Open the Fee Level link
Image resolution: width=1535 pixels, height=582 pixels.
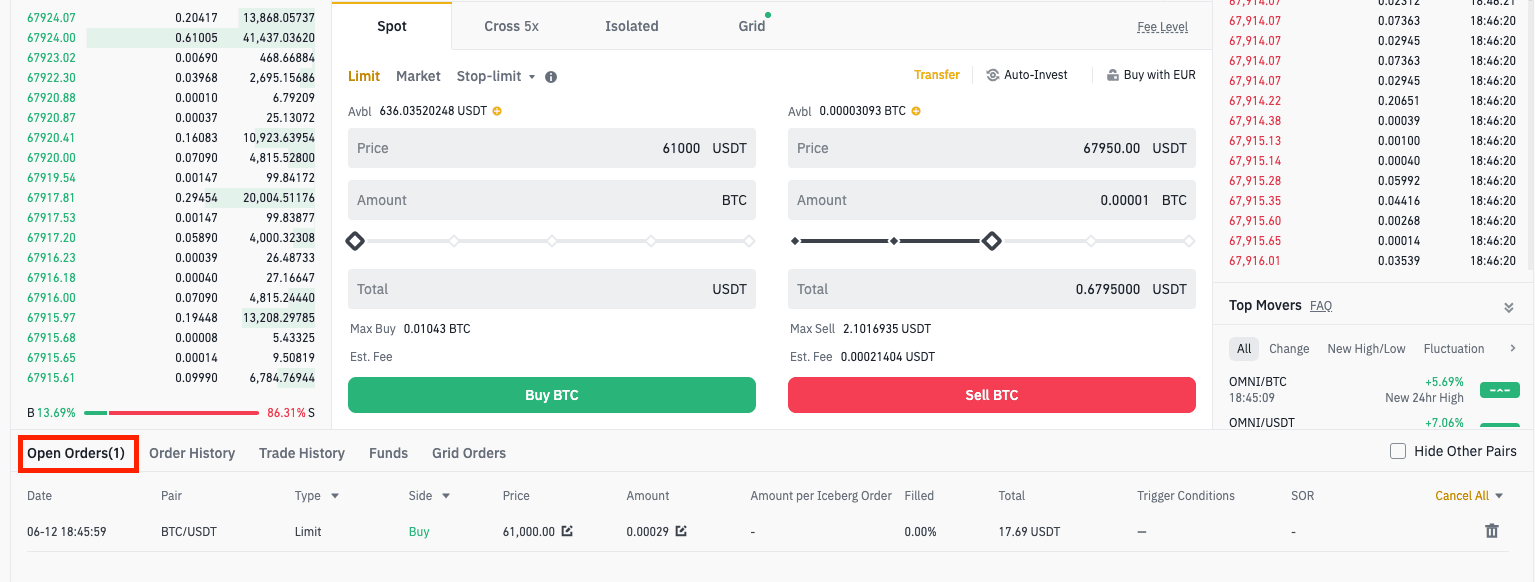(1162, 27)
